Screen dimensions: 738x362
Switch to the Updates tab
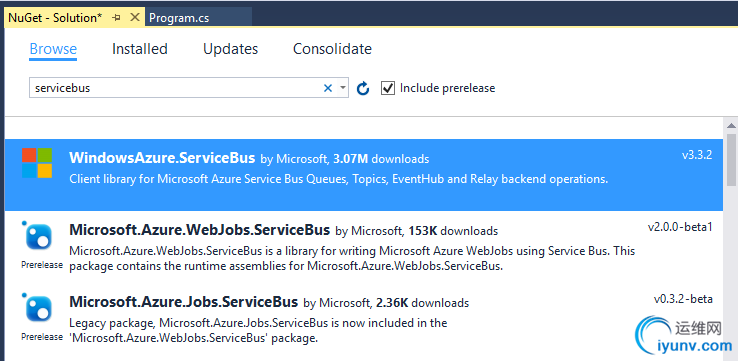pos(231,49)
